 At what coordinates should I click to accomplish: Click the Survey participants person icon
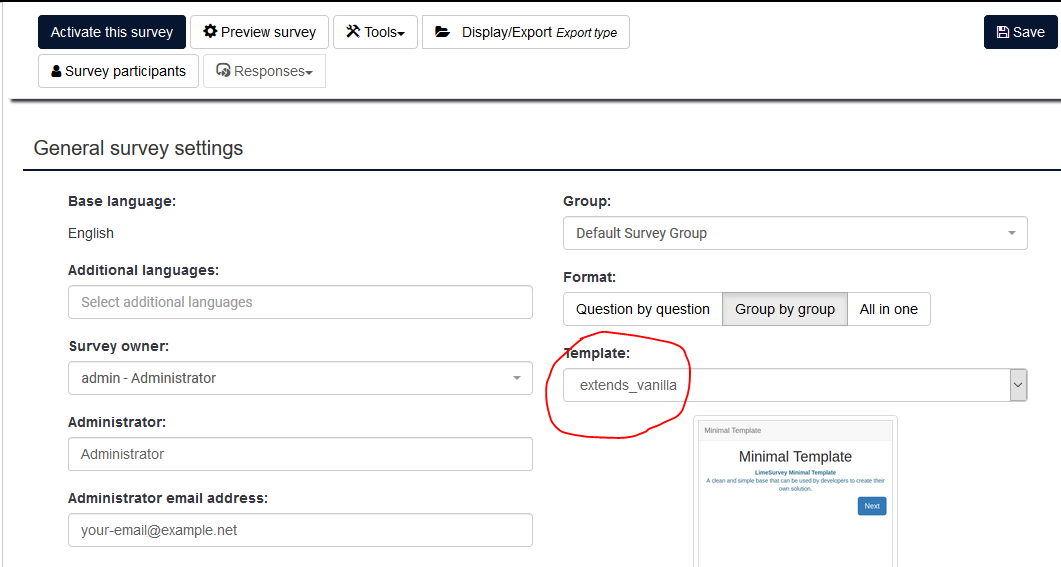(x=56, y=71)
